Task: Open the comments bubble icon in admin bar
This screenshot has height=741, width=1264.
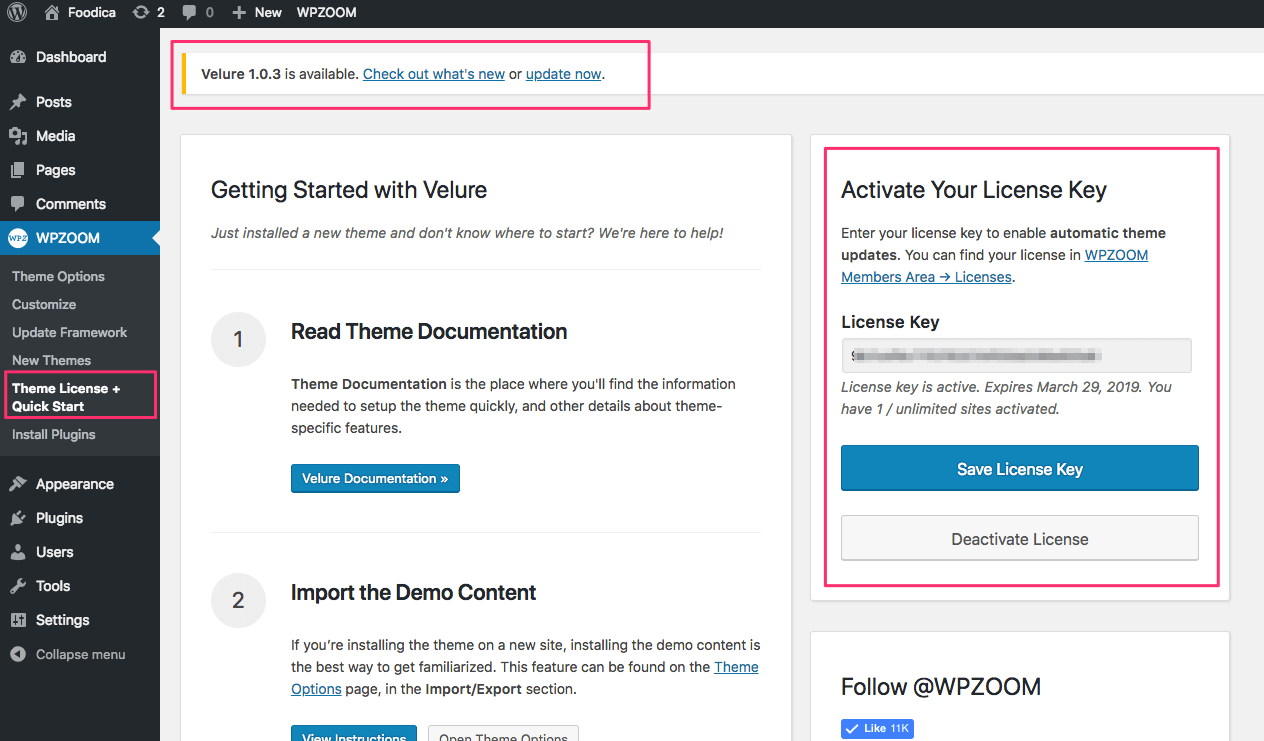Action: pyautogui.click(x=190, y=12)
